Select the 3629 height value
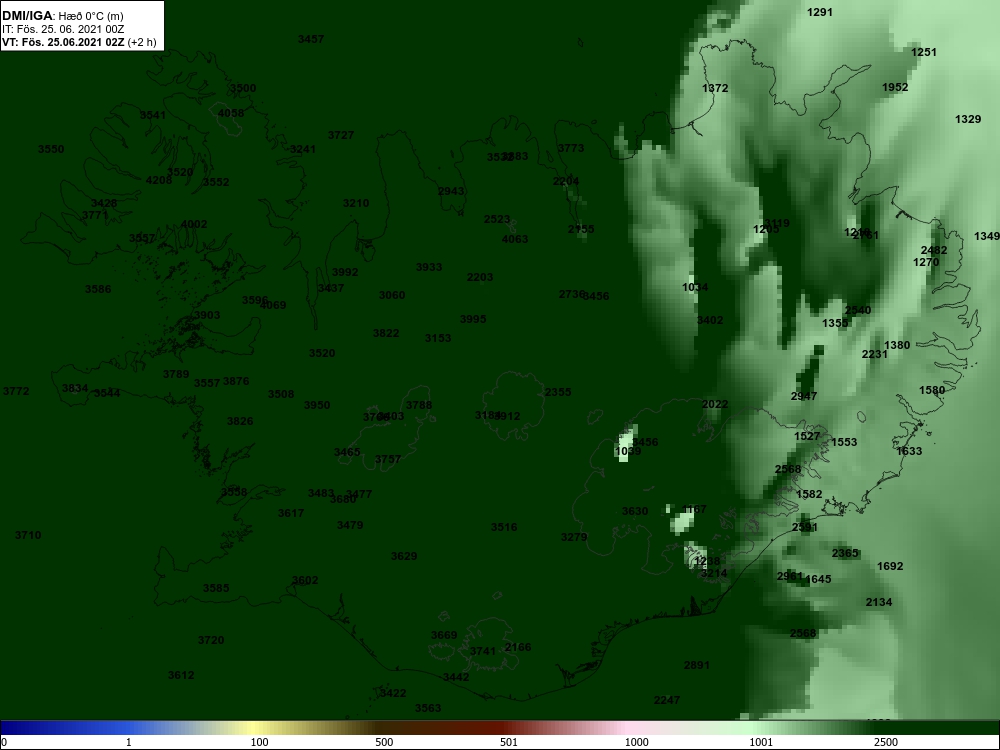 pyautogui.click(x=404, y=557)
